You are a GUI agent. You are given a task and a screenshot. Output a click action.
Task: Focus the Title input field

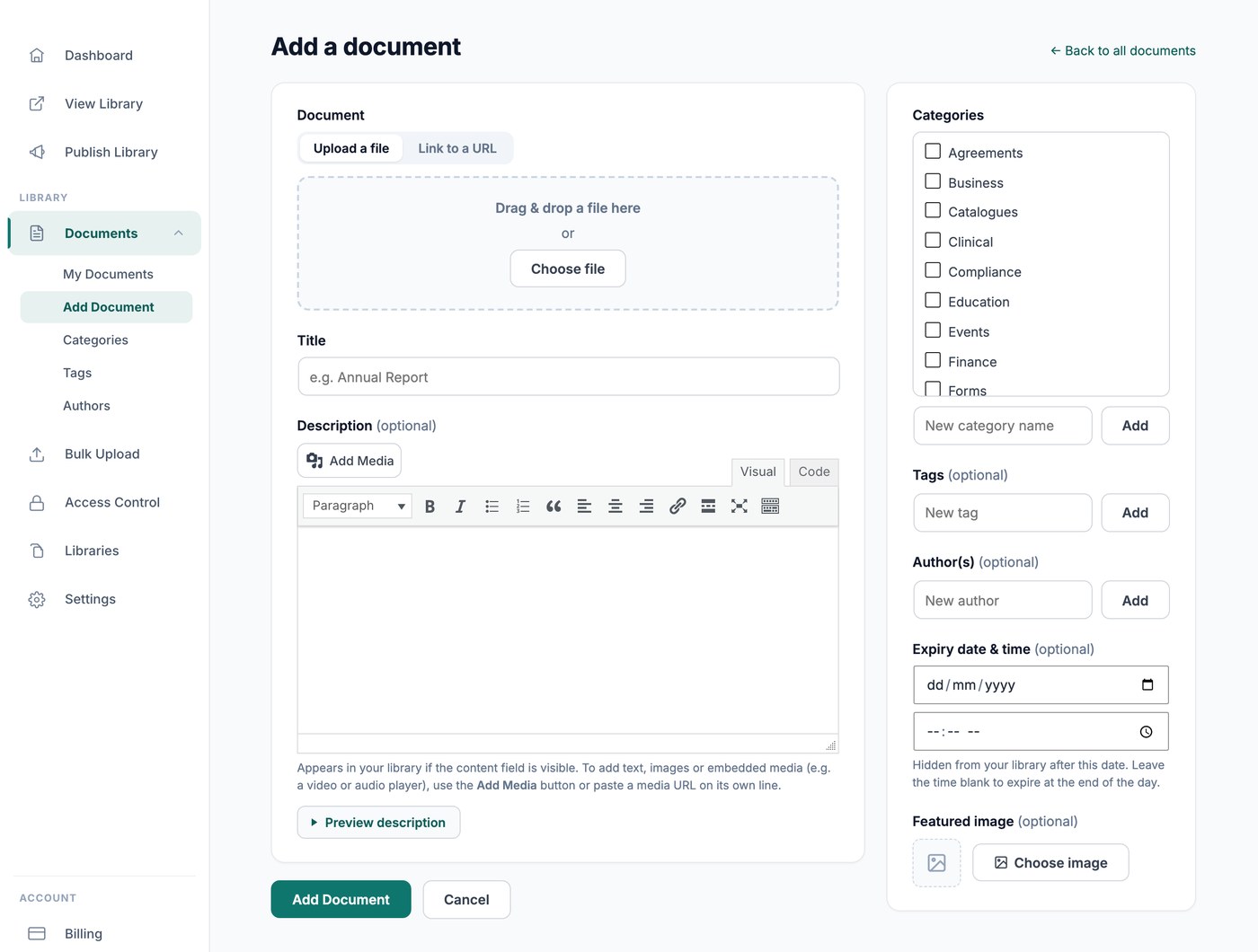568,377
